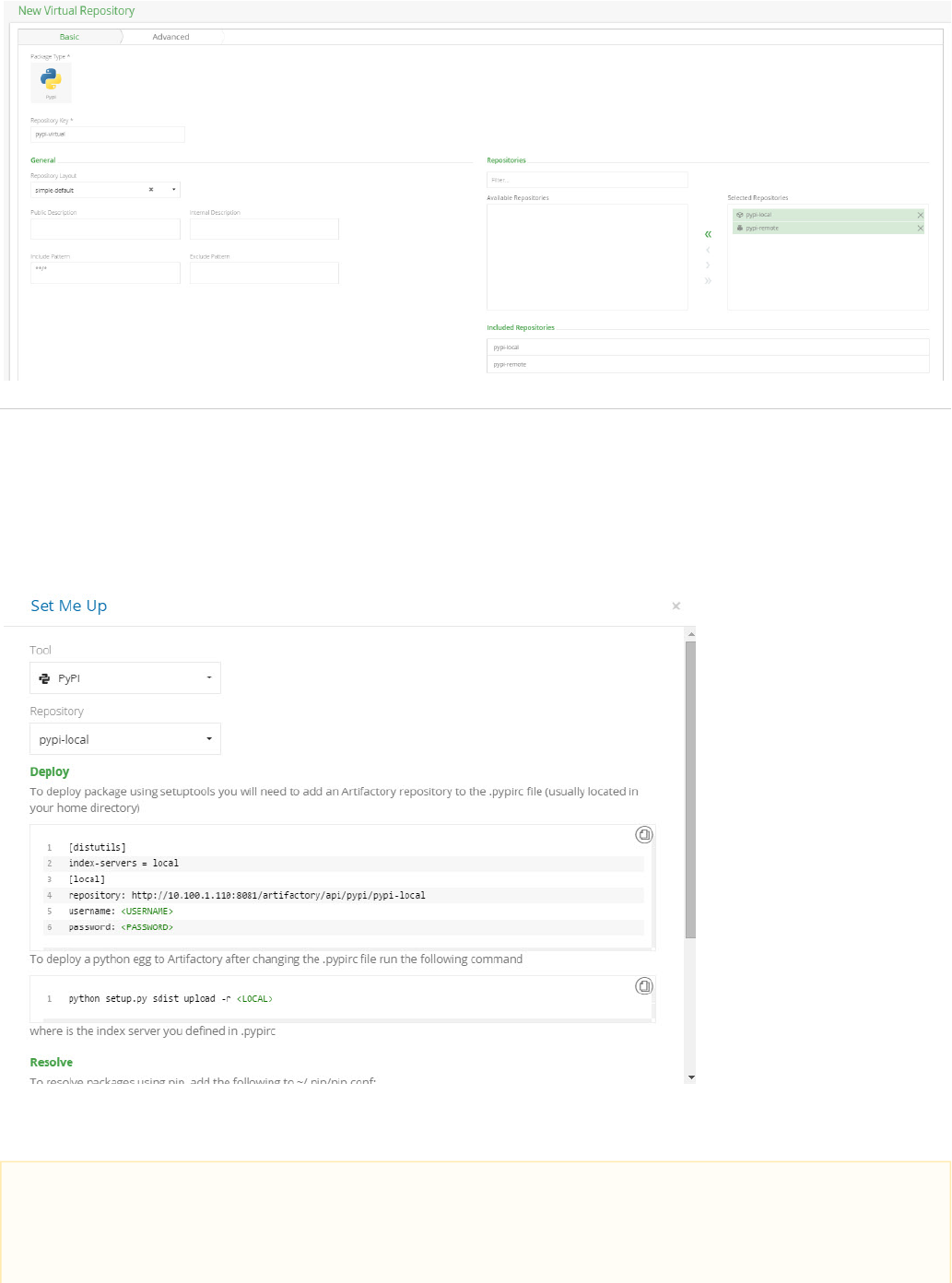Click the <LOCAL> placeholder in upload command
Viewport: 952px width, 1283px height.
pos(254,999)
